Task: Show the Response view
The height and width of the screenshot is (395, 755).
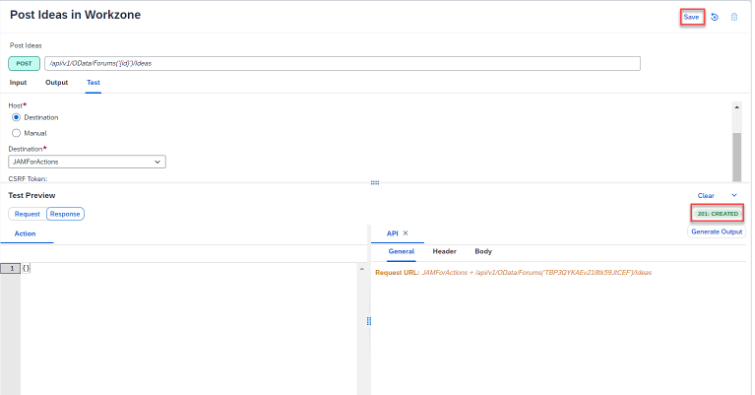Action: pyautogui.click(x=65, y=214)
